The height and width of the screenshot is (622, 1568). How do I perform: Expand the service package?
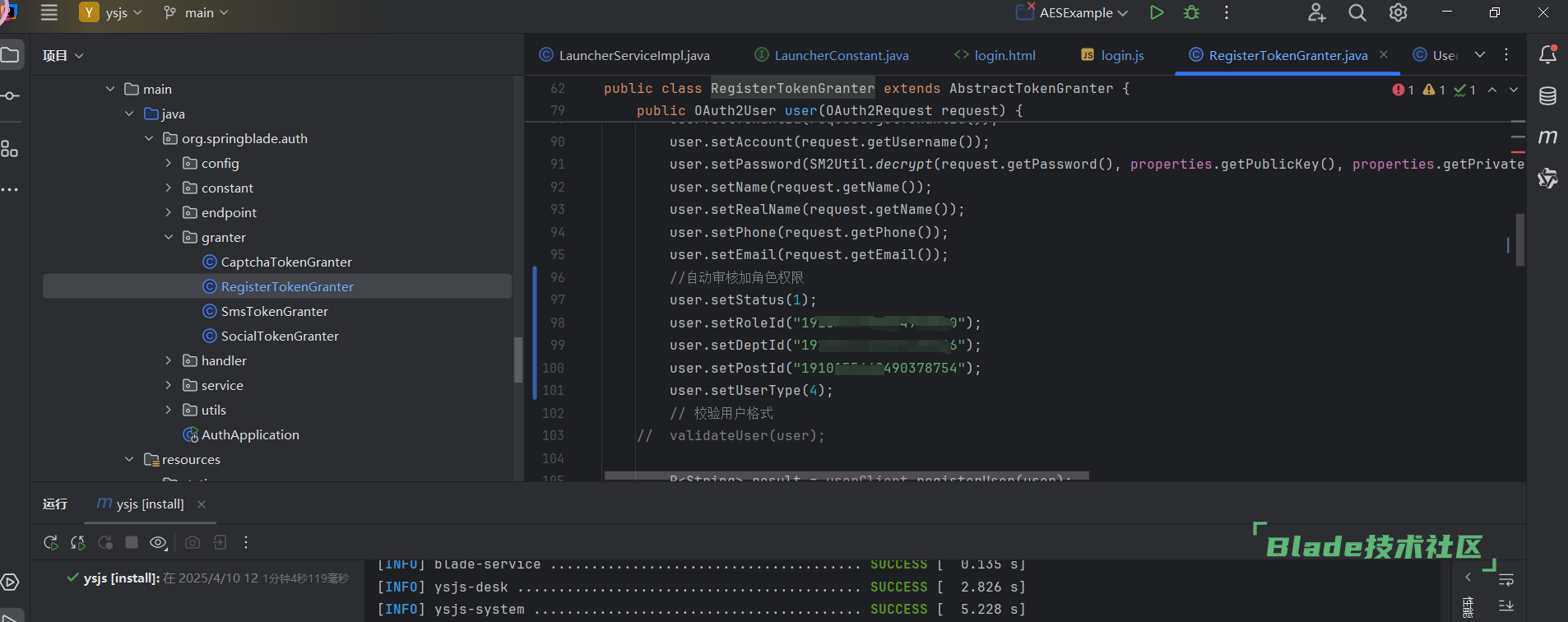(x=169, y=385)
